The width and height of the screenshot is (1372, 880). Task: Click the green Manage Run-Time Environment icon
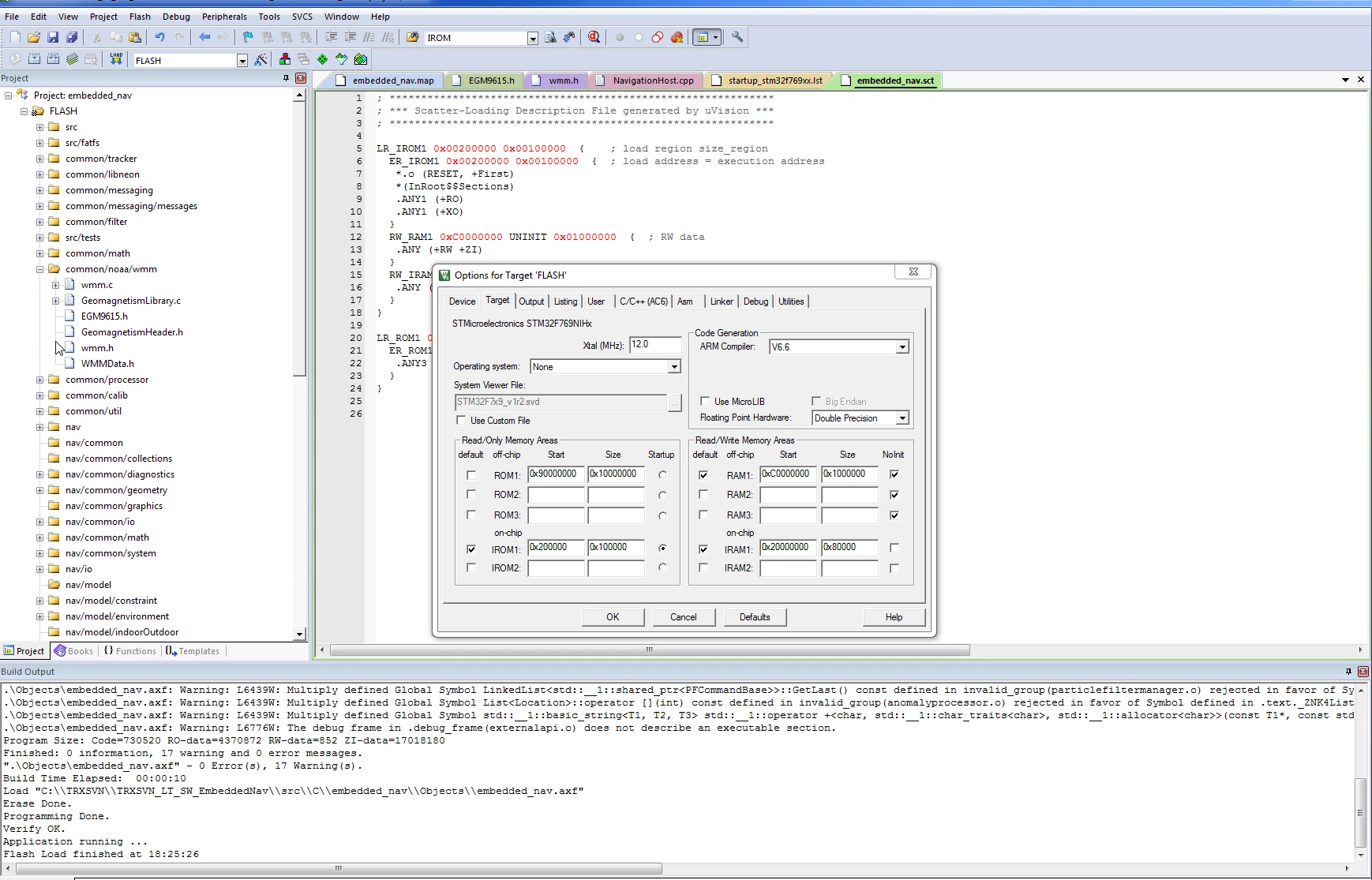[x=323, y=59]
